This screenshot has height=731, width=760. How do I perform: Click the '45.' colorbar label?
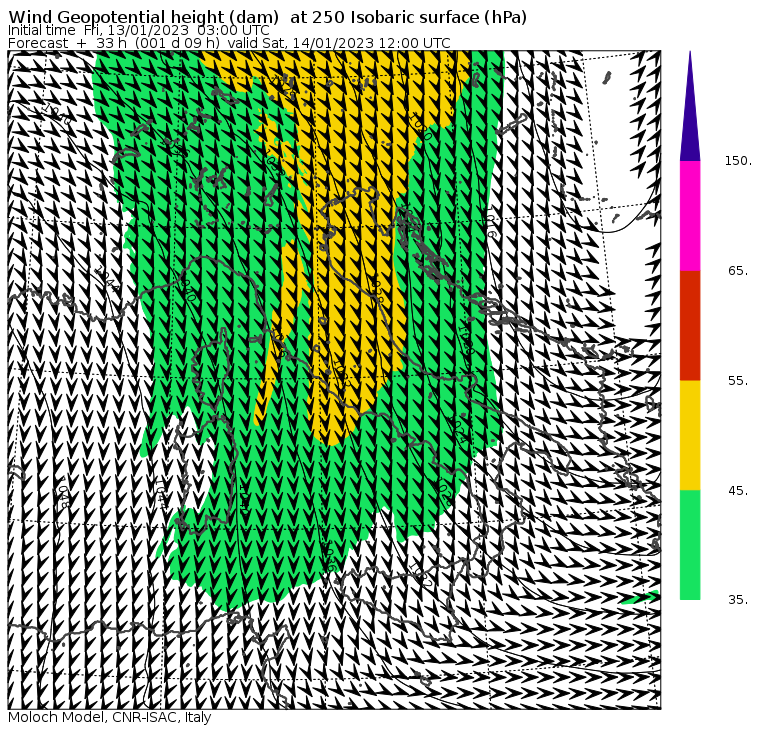738,491
